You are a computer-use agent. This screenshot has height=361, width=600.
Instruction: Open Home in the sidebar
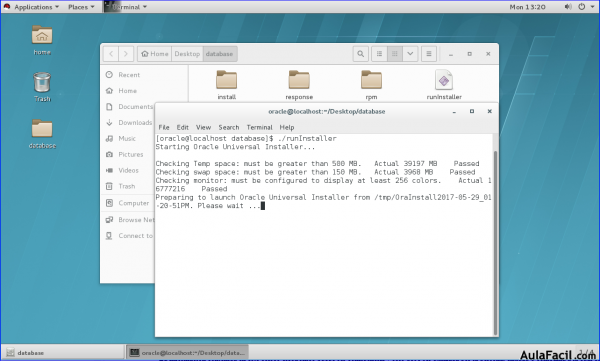tap(127, 91)
